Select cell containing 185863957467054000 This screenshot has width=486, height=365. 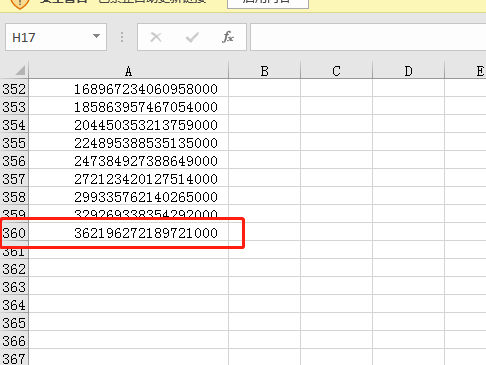coord(129,107)
